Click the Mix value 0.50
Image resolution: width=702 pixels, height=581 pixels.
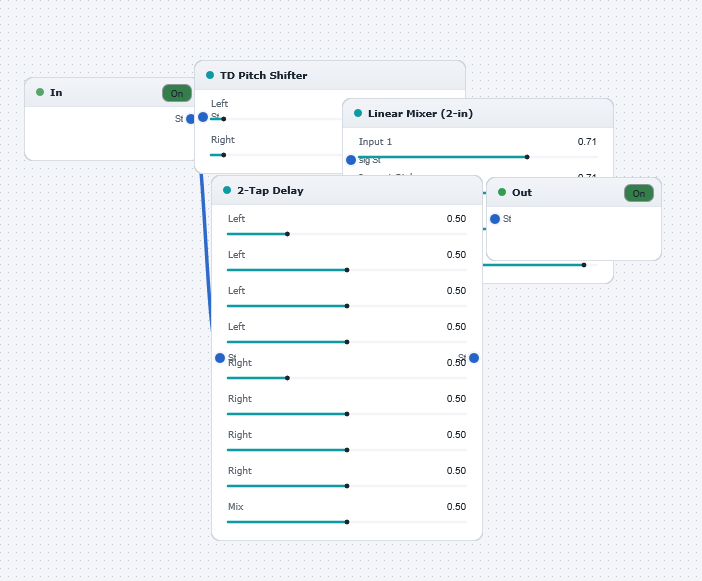(456, 506)
